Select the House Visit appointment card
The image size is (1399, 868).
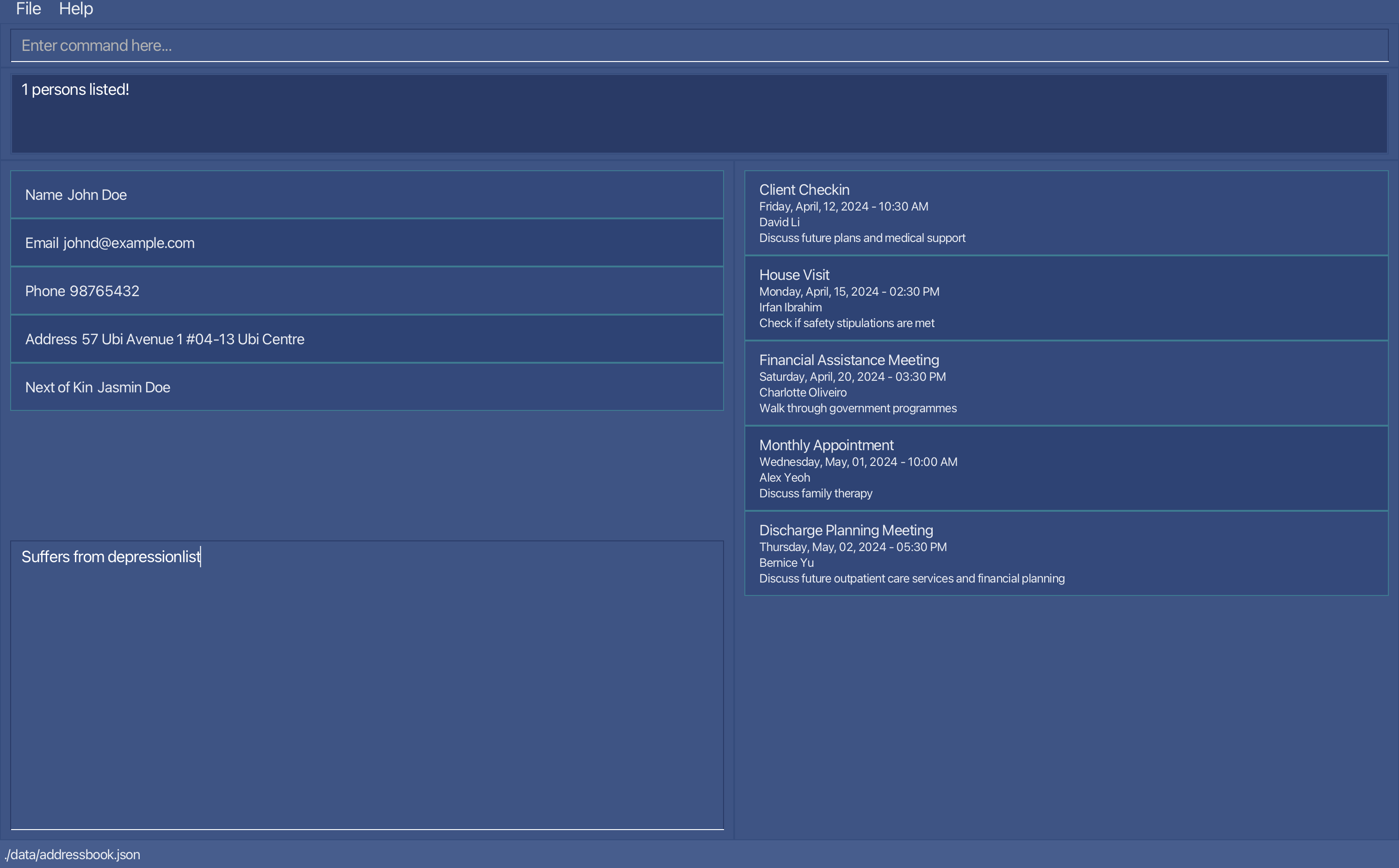coord(1065,298)
